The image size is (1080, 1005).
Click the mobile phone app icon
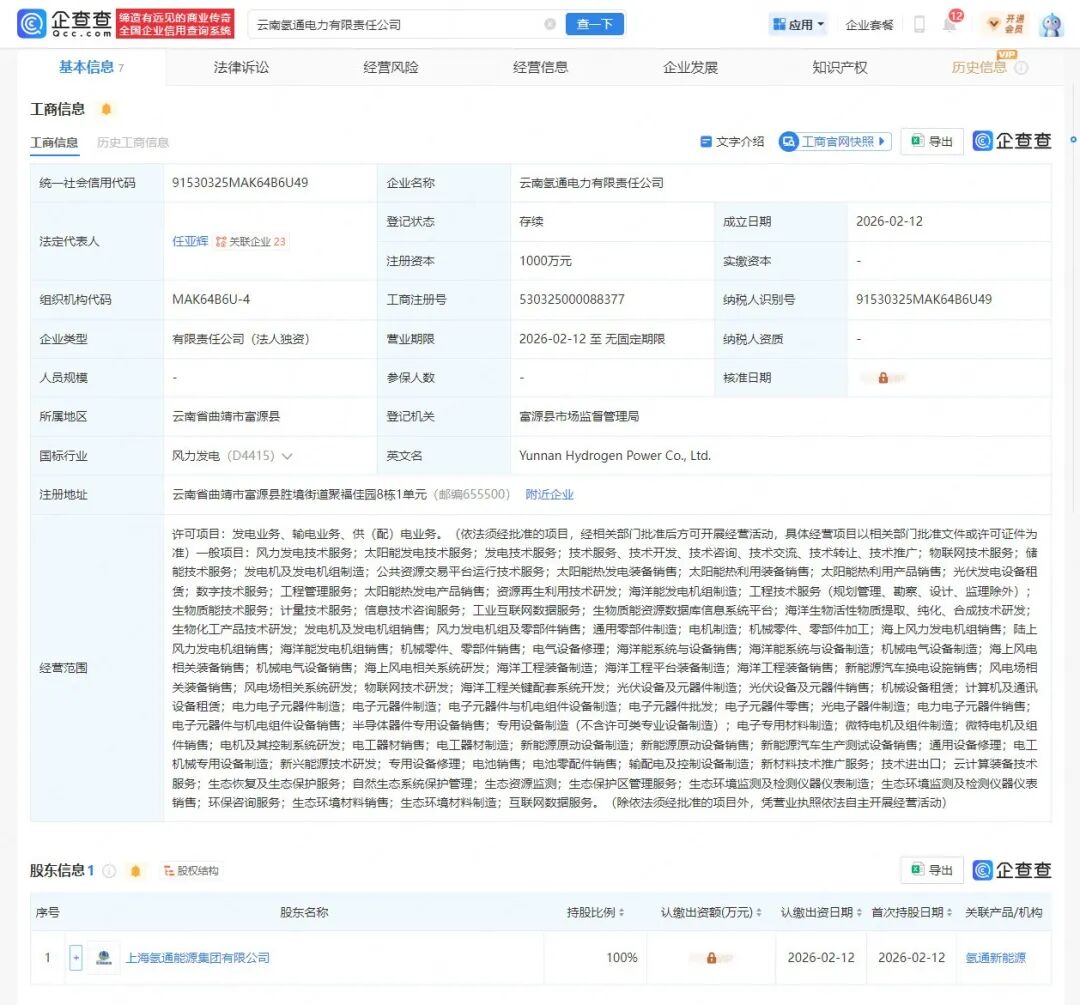point(919,24)
